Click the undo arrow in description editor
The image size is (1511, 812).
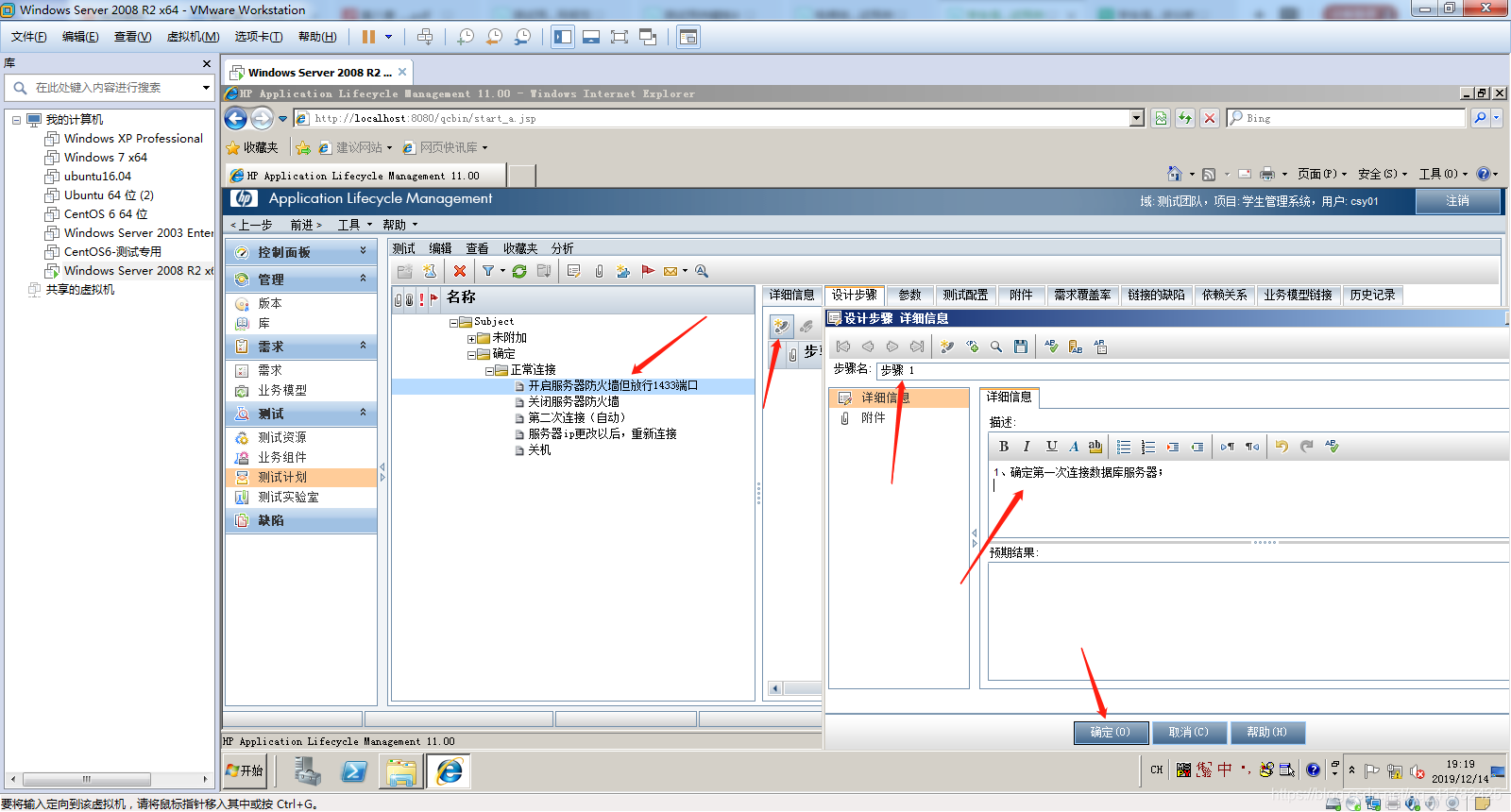pos(1282,447)
